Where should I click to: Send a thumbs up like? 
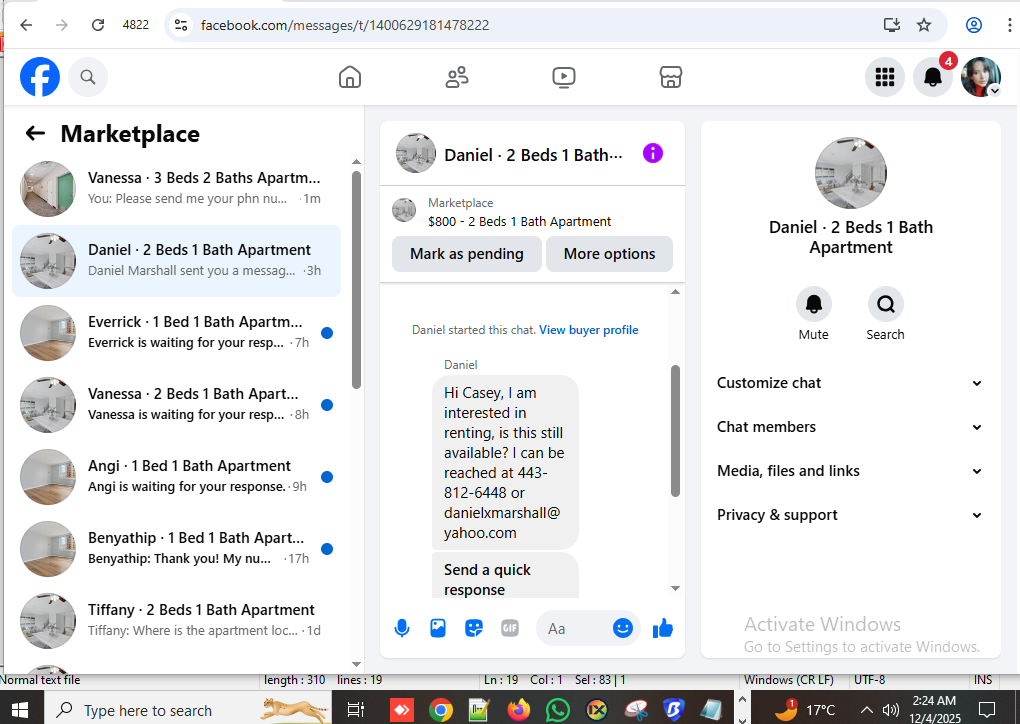(x=662, y=628)
